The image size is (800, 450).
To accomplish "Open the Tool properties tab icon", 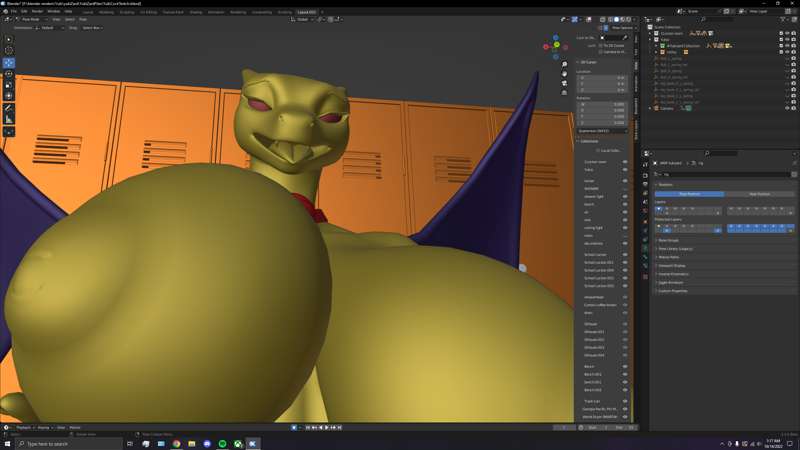I will (x=645, y=164).
